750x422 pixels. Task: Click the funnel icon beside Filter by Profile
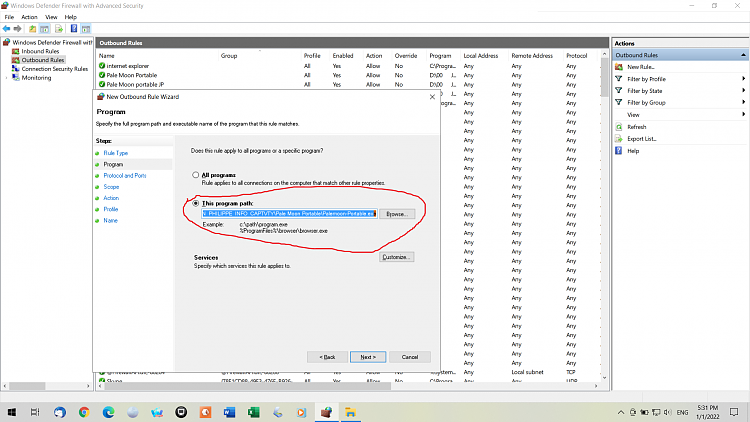pos(619,79)
